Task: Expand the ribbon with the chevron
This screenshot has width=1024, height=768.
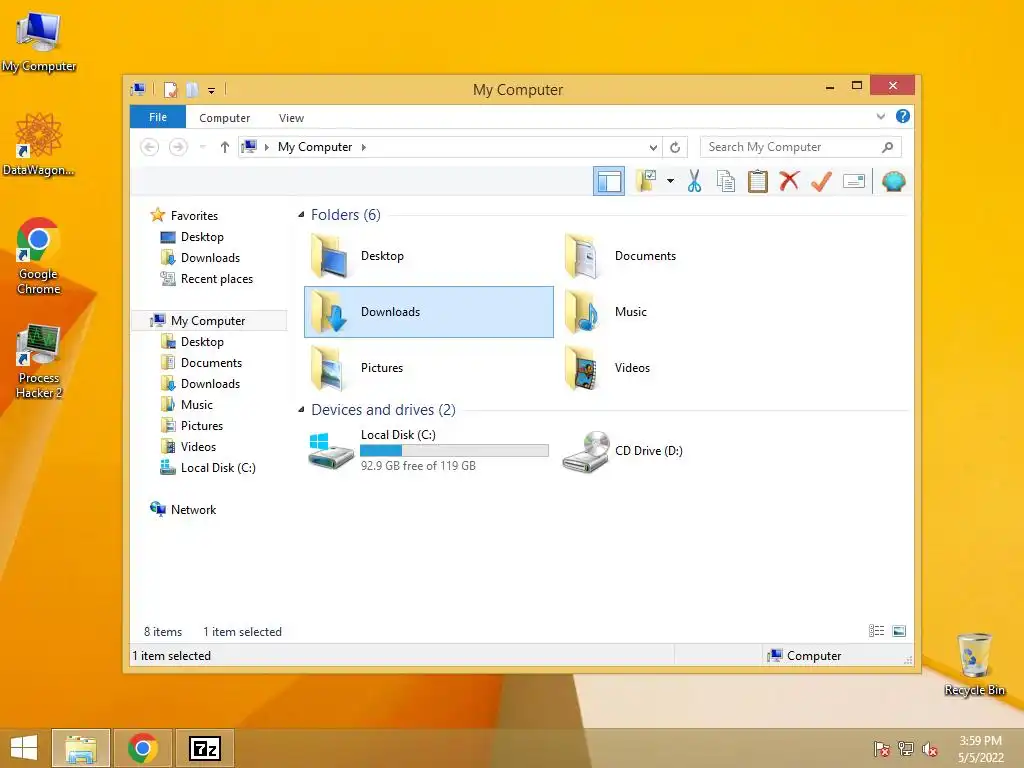Action: [880, 117]
